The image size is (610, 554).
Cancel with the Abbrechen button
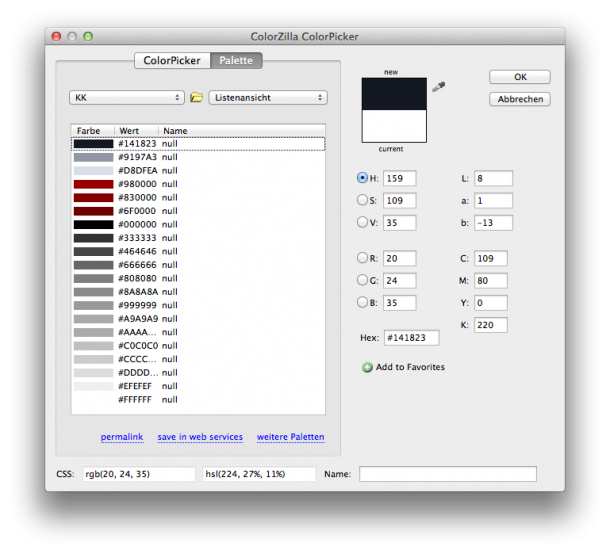[520, 99]
